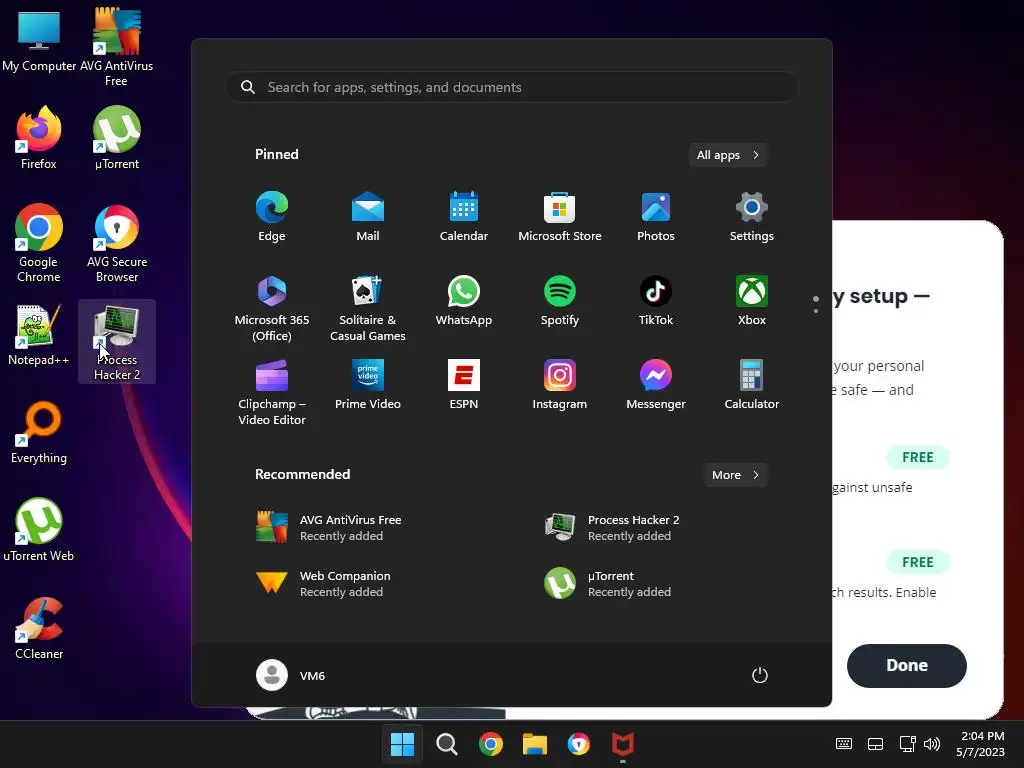Open Messenger pinned app
Viewport: 1024px width, 768px height.
pyautogui.click(x=656, y=385)
